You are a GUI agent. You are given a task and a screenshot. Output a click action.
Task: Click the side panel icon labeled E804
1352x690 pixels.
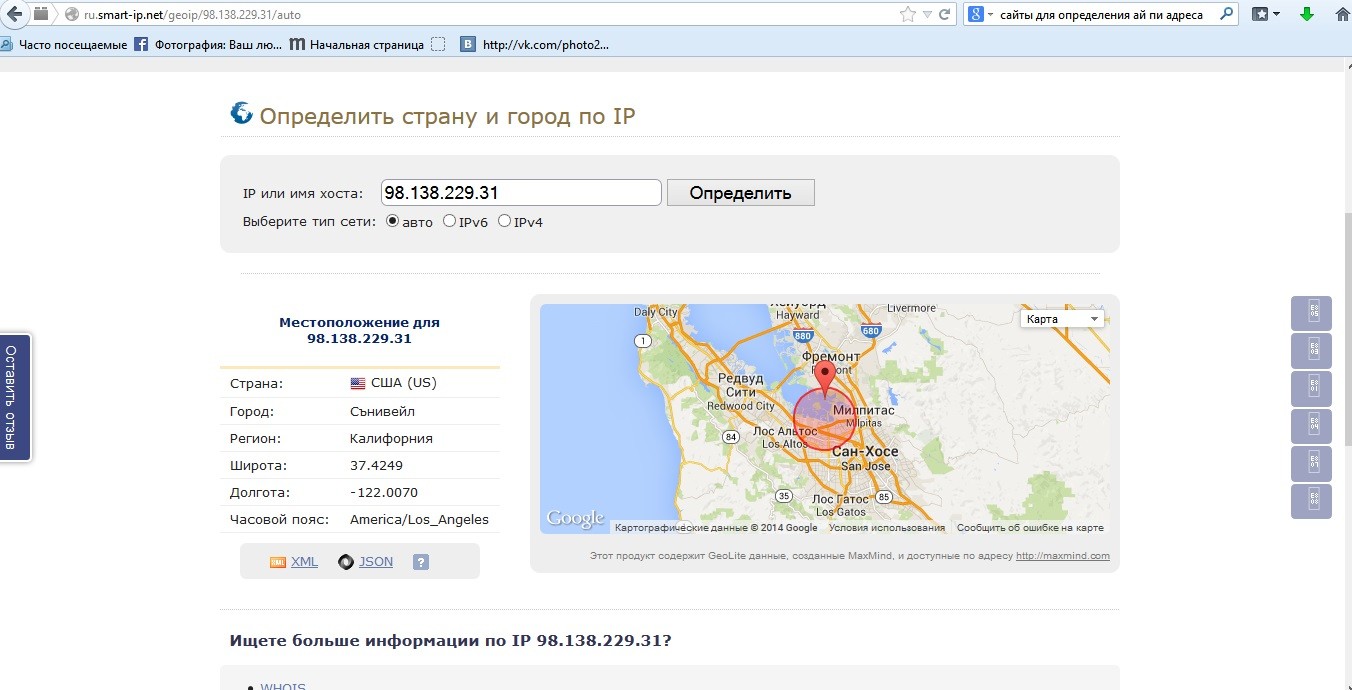[x=1312, y=427]
